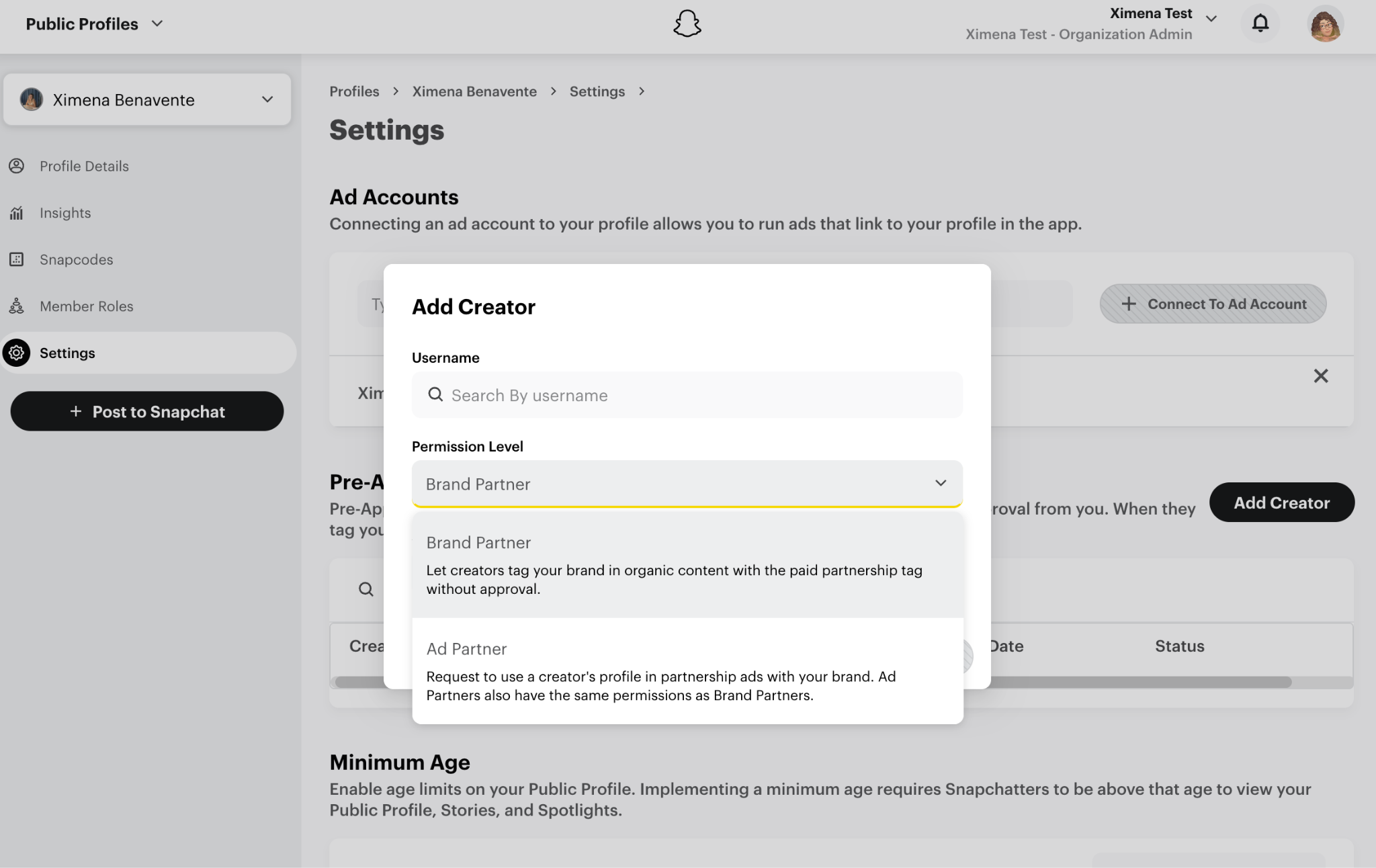Open Member Roles in the sidebar
The image size is (1376, 868).
click(x=86, y=306)
